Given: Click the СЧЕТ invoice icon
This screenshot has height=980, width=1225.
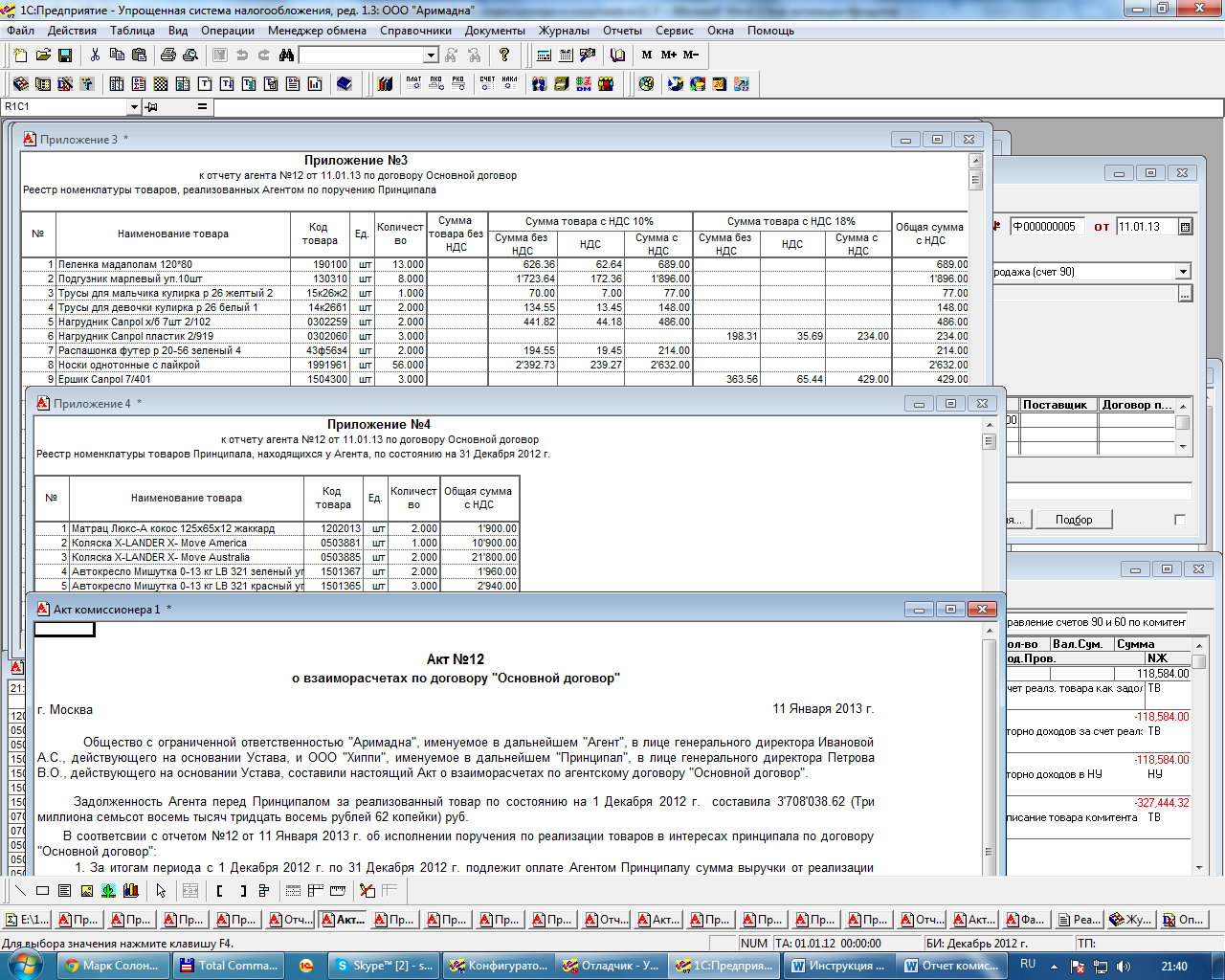Looking at the screenshot, I should [x=487, y=84].
